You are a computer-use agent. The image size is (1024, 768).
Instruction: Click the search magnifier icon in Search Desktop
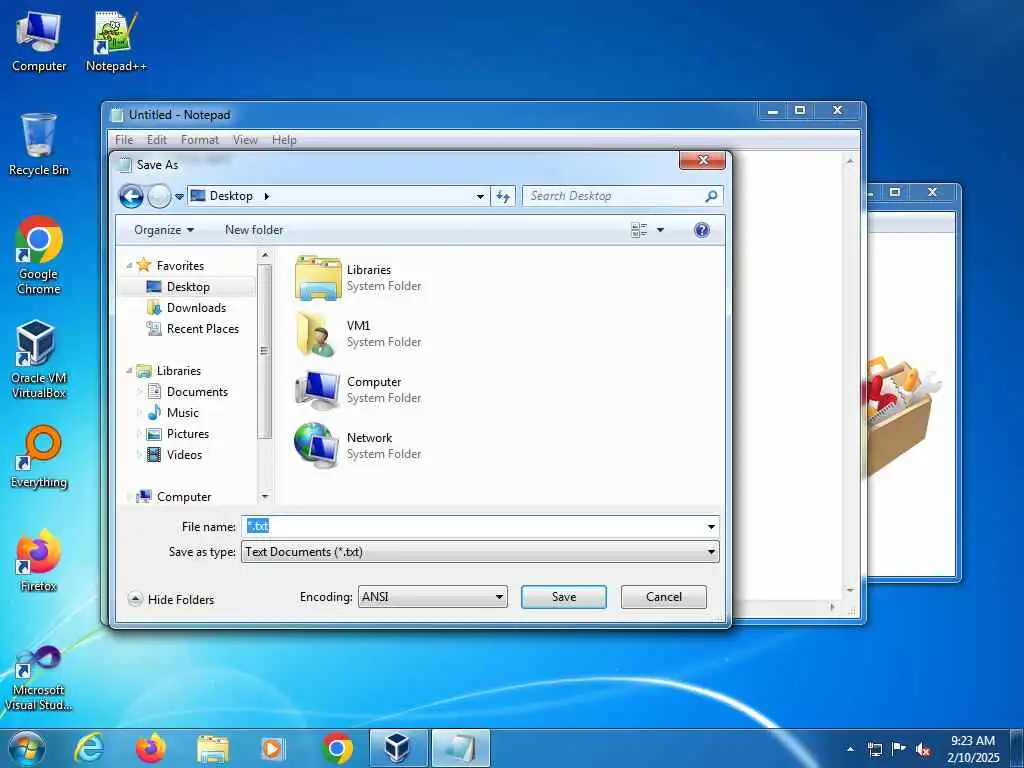click(x=711, y=196)
